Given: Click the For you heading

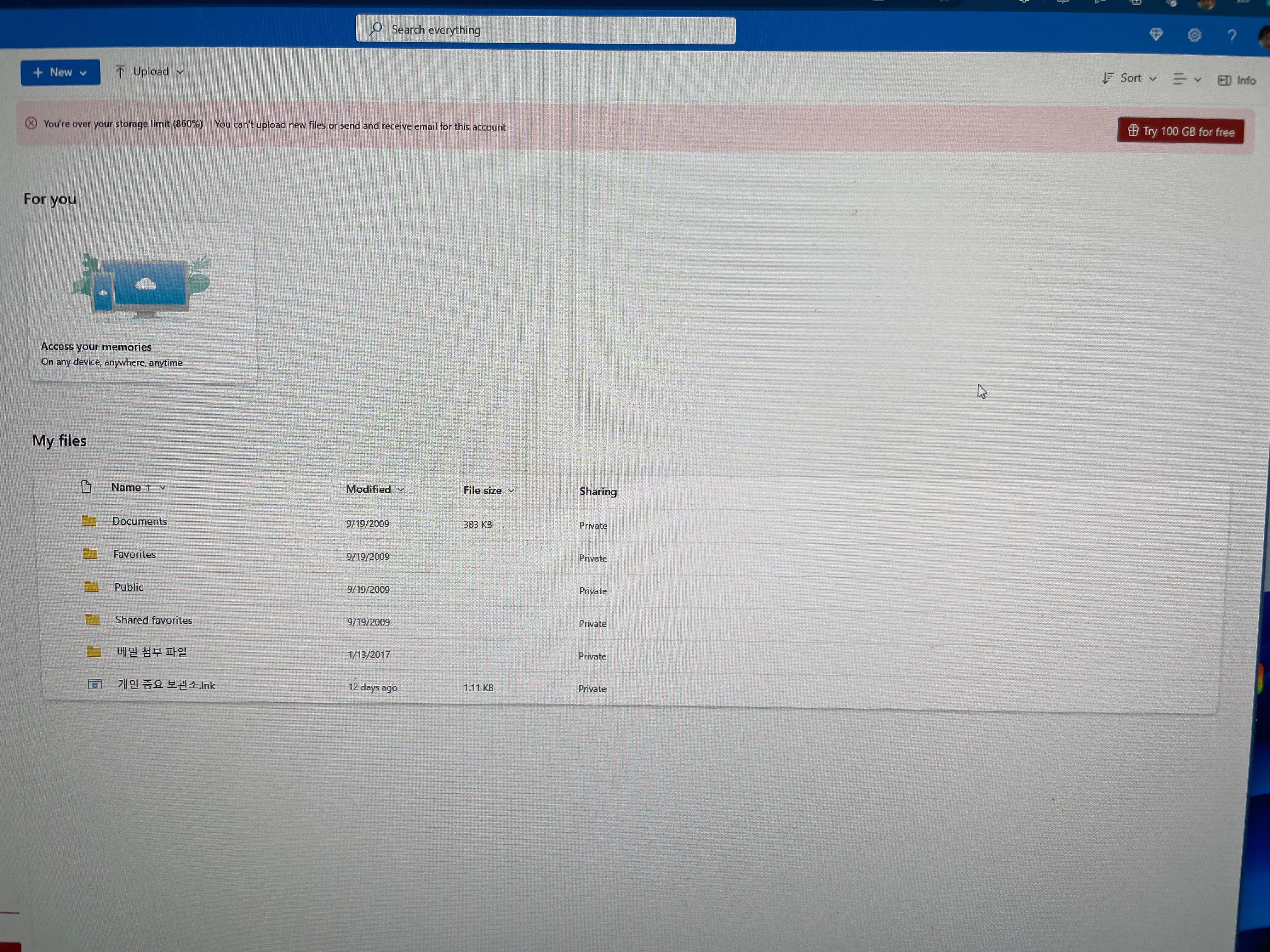Looking at the screenshot, I should pyautogui.click(x=49, y=199).
